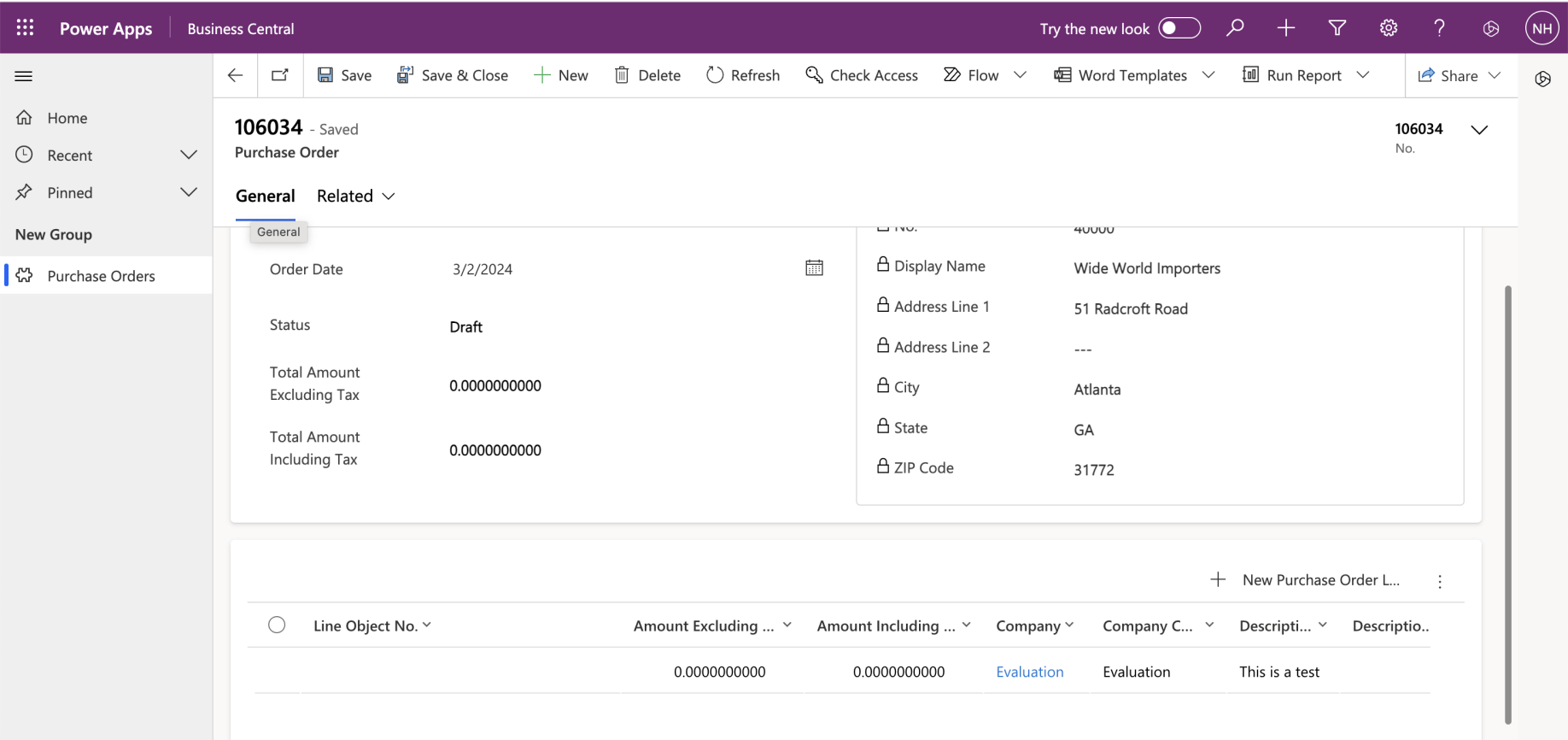Click the help question mark icon
Viewport: 1568px width, 740px height.
coord(1440,28)
